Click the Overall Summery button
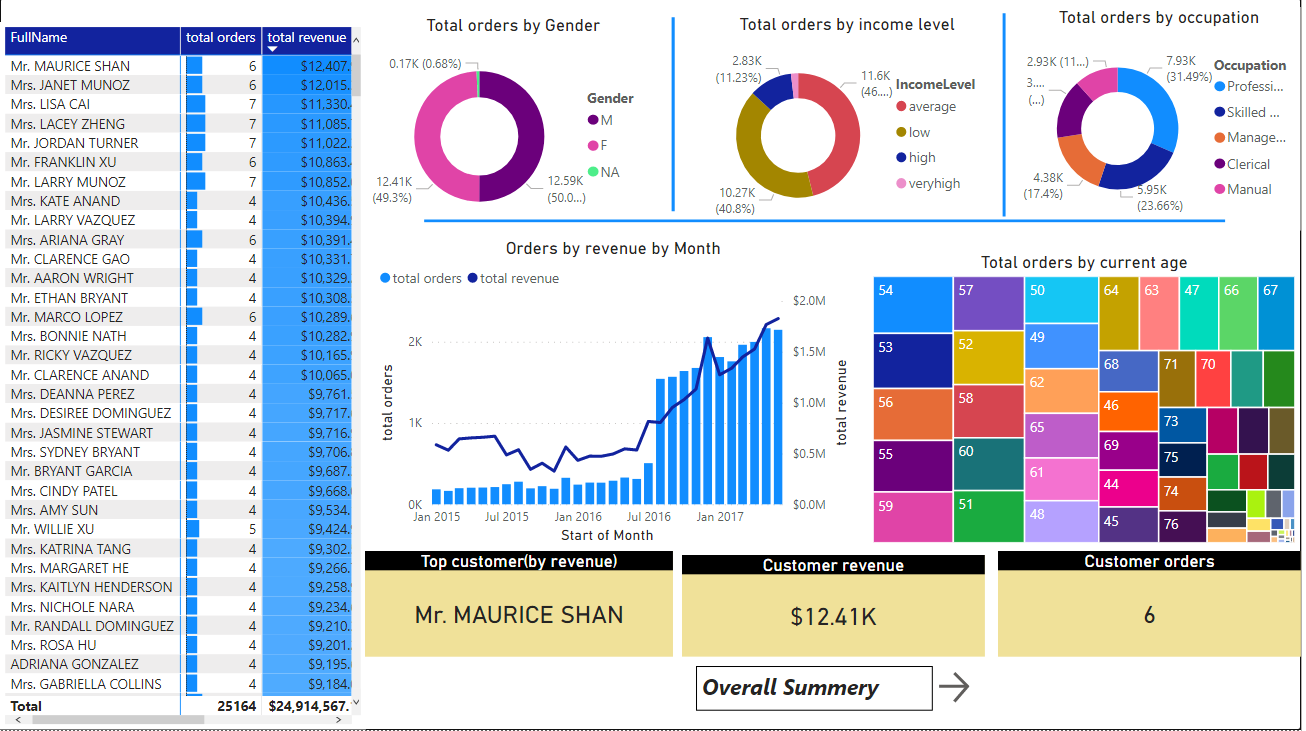1306x731 pixels. coord(813,687)
